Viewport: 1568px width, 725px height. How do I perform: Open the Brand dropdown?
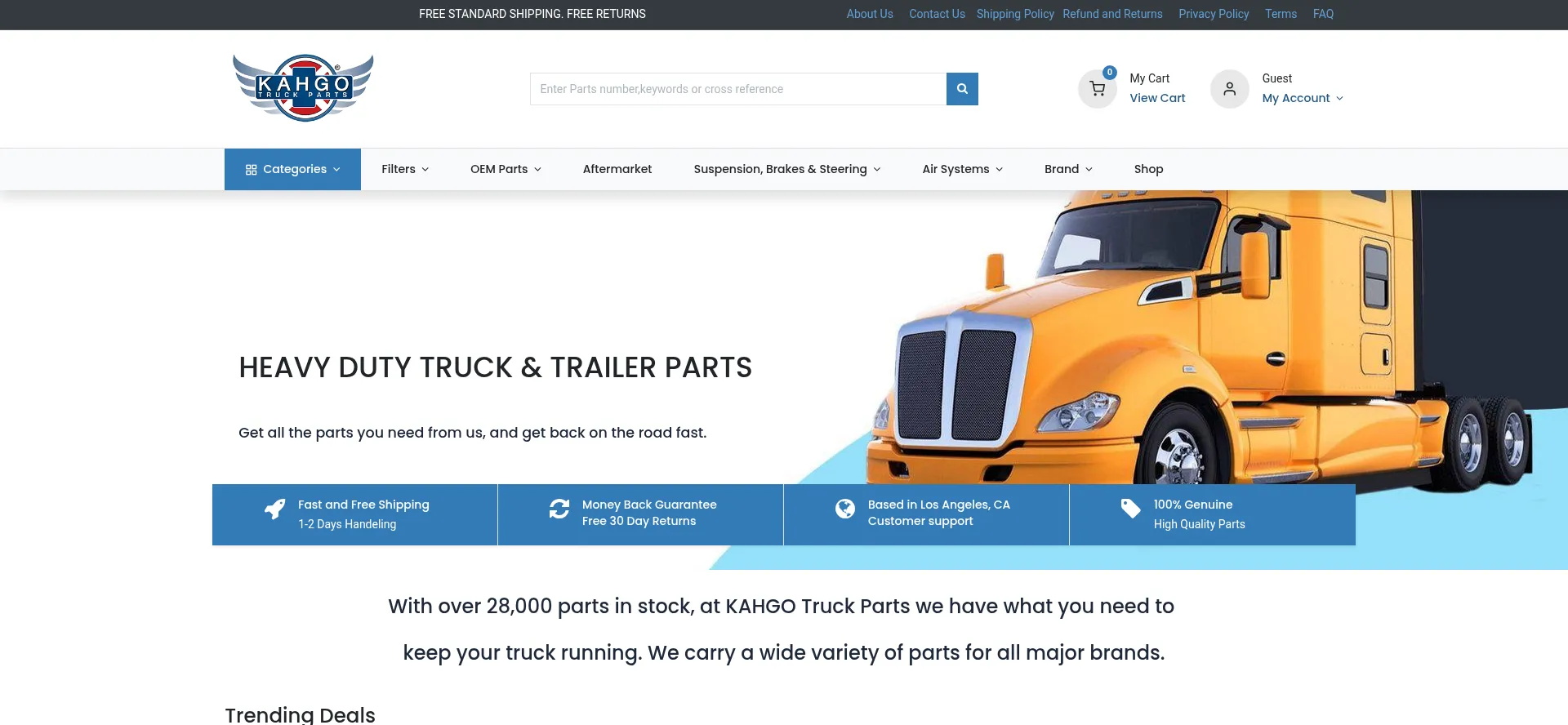click(x=1068, y=169)
